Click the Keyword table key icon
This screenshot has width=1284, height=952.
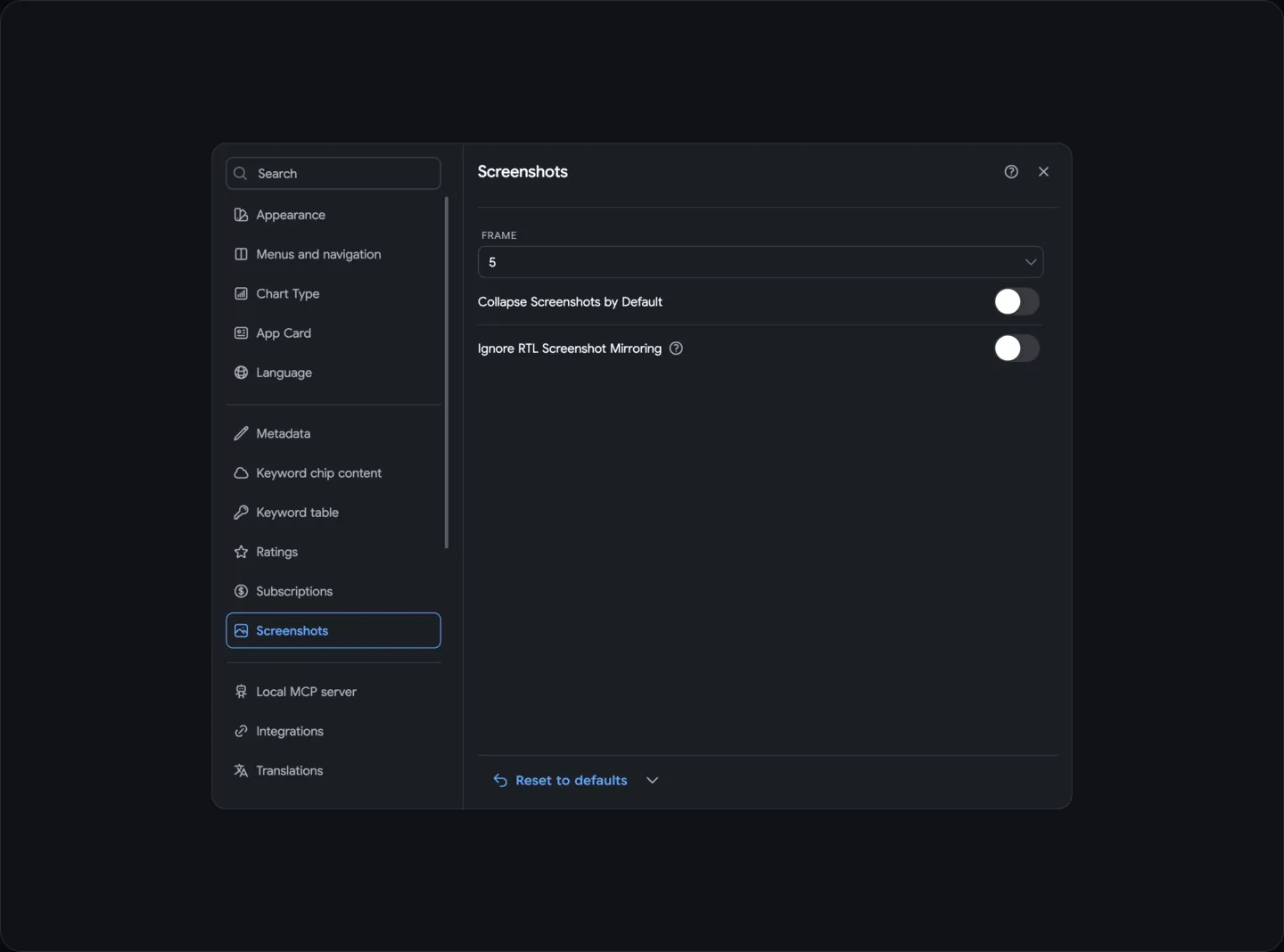[241, 513]
